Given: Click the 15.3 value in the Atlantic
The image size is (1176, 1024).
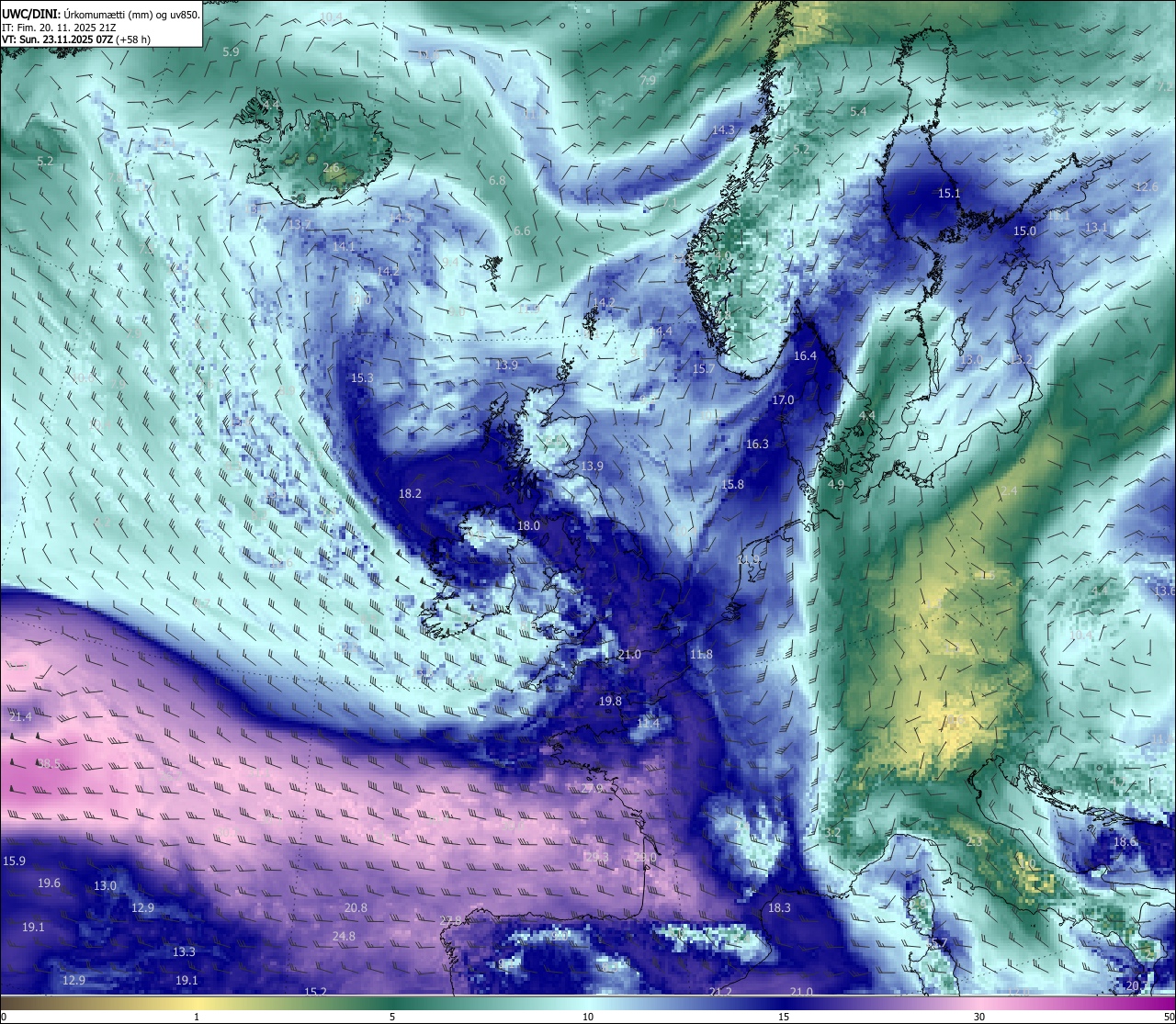Looking at the screenshot, I should click(x=362, y=377).
